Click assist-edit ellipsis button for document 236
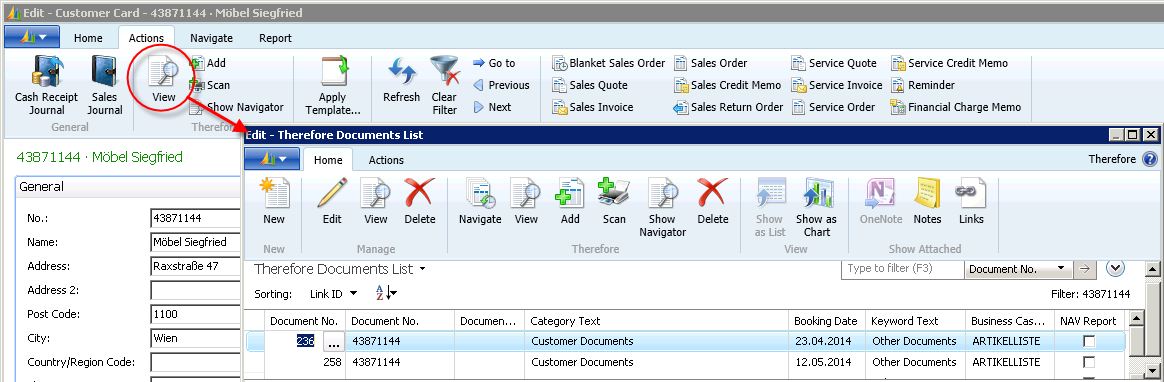This screenshot has width=1164, height=382. [333, 342]
